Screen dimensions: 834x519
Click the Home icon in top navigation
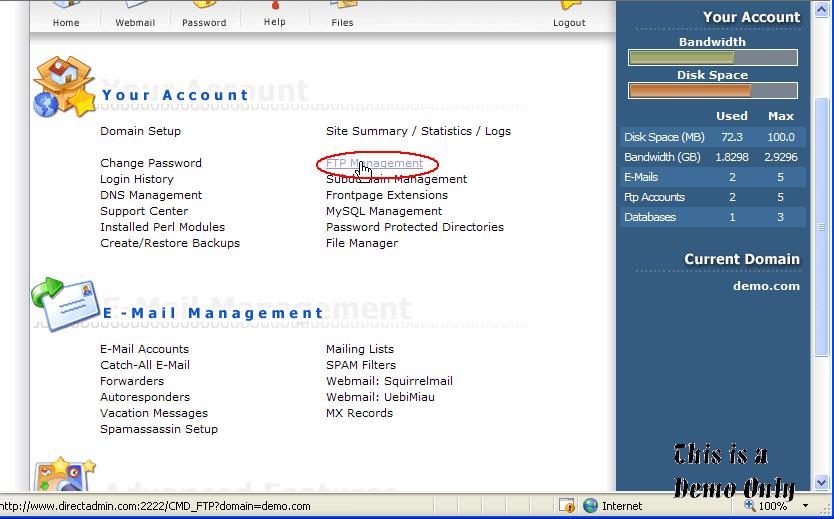(66, 4)
